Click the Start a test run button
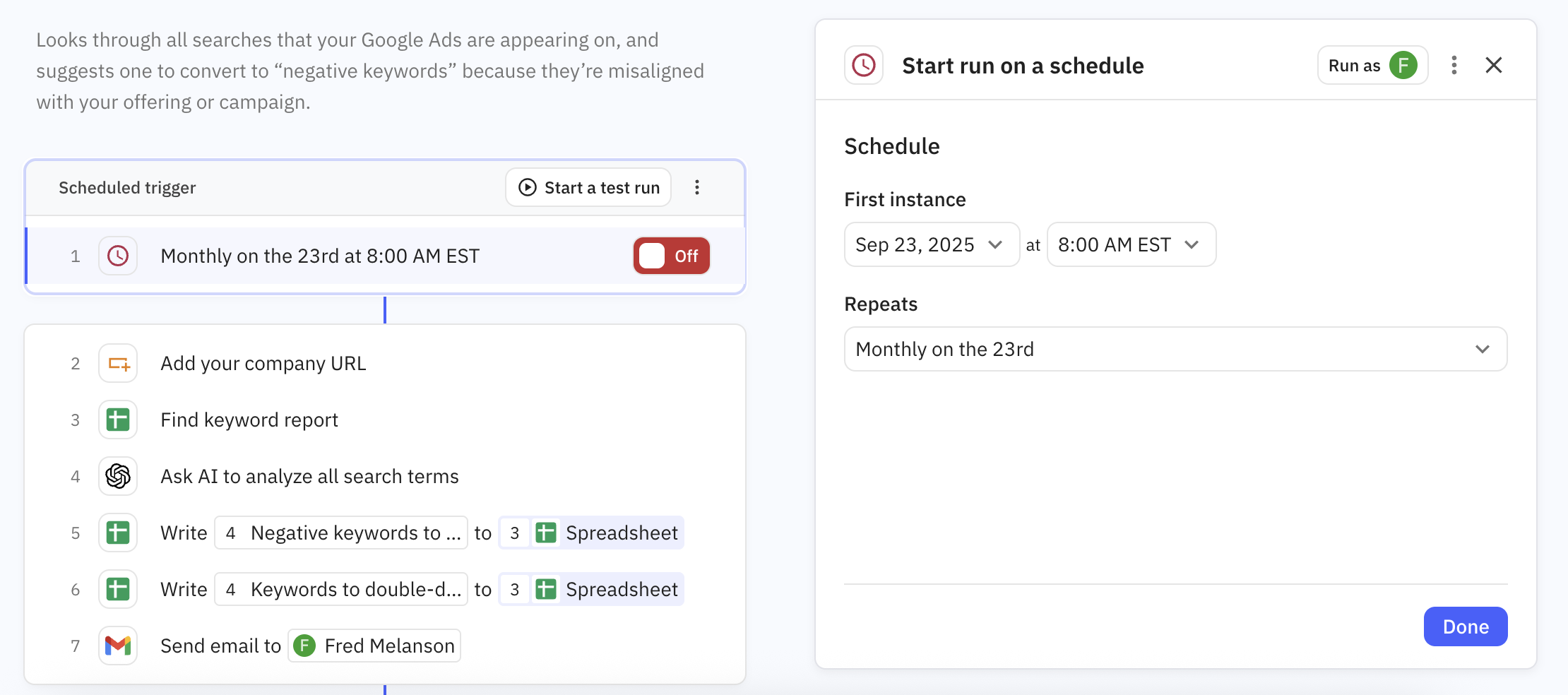1568x695 pixels. pos(588,187)
